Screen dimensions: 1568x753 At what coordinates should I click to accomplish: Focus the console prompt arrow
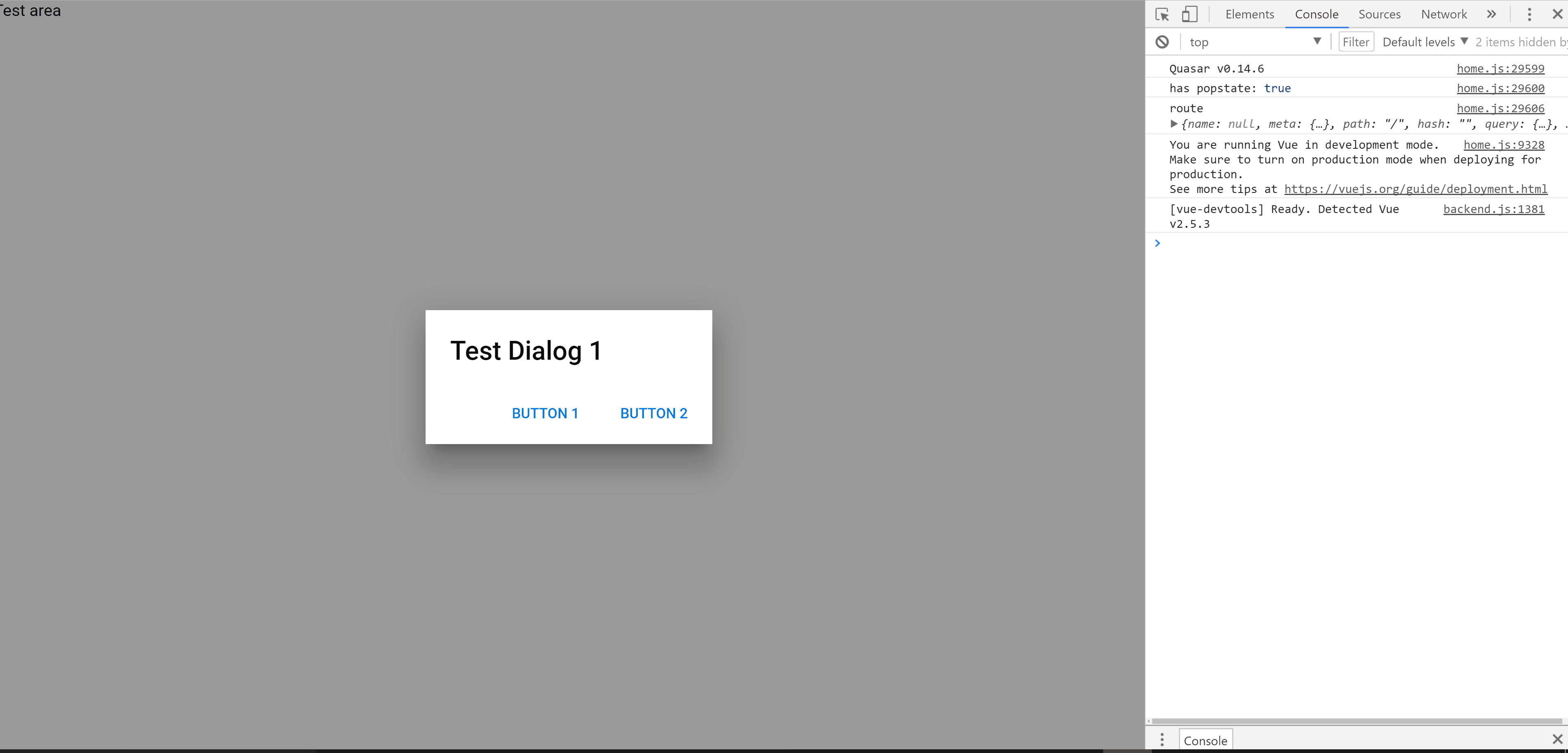click(1157, 243)
